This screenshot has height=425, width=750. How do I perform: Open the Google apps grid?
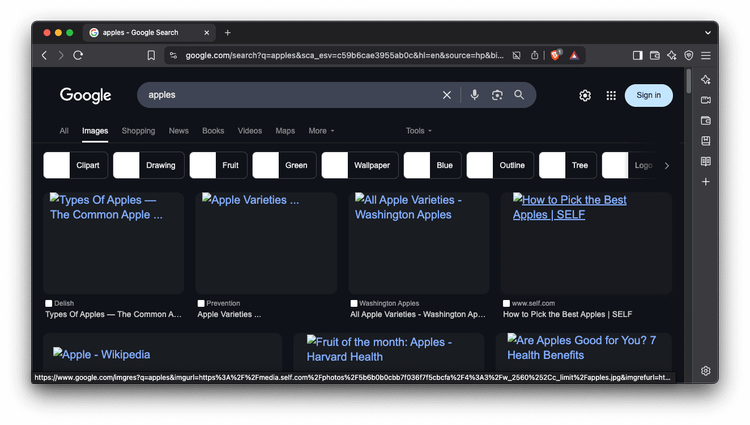tap(611, 96)
